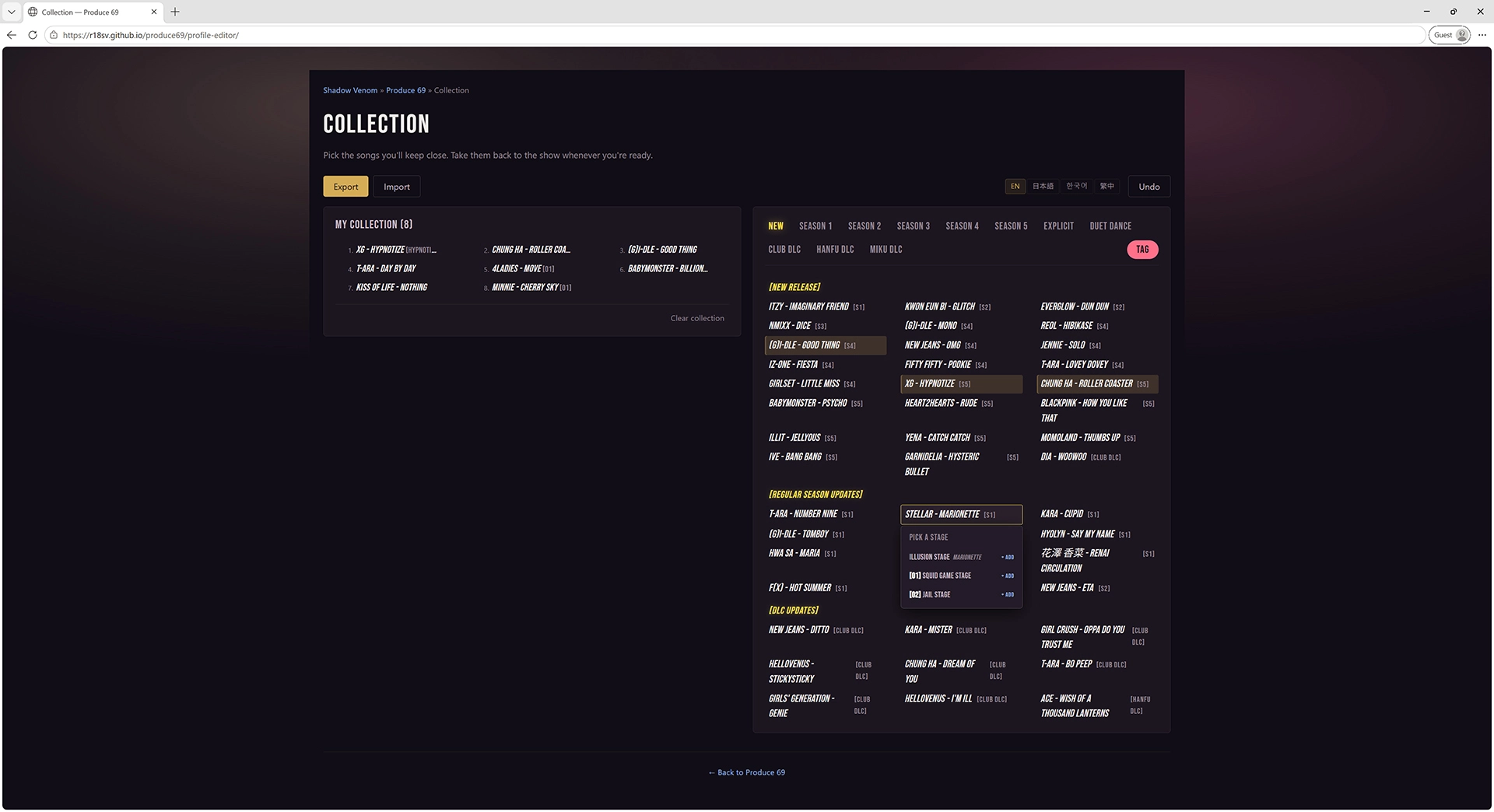Select Girls' Generation - Genie
Image resolution: width=1494 pixels, height=812 pixels.
click(x=826, y=705)
